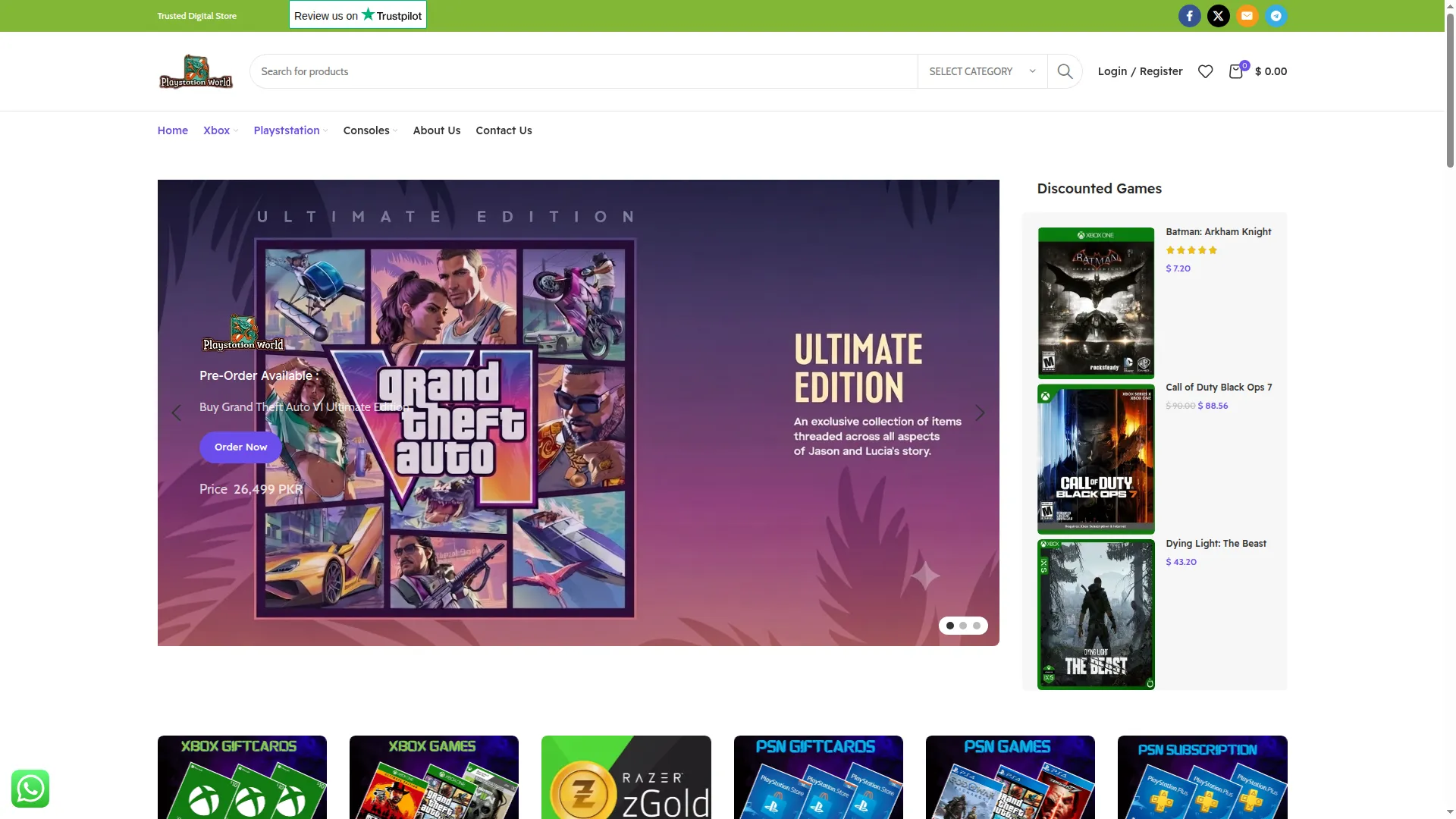Open the shopping cart icon

[x=1236, y=71]
